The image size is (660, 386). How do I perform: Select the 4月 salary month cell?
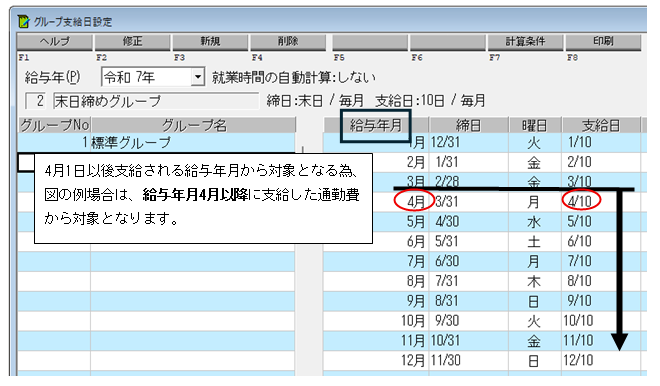click(376, 202)
